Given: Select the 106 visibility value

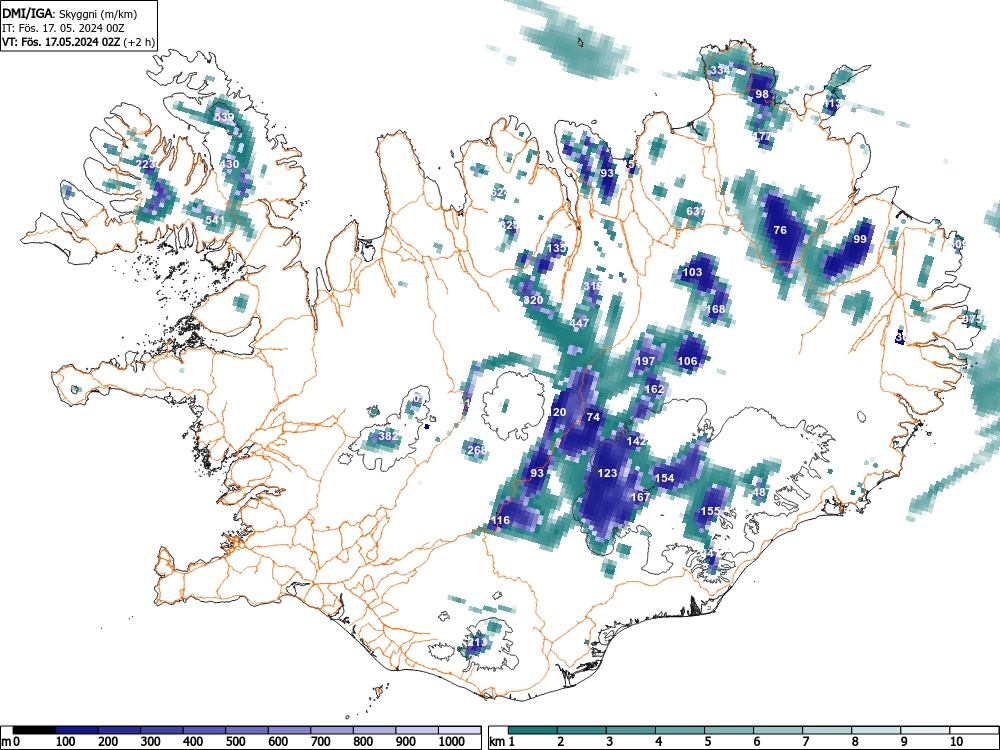Looking at the screenshot, I should click(688, 361).
